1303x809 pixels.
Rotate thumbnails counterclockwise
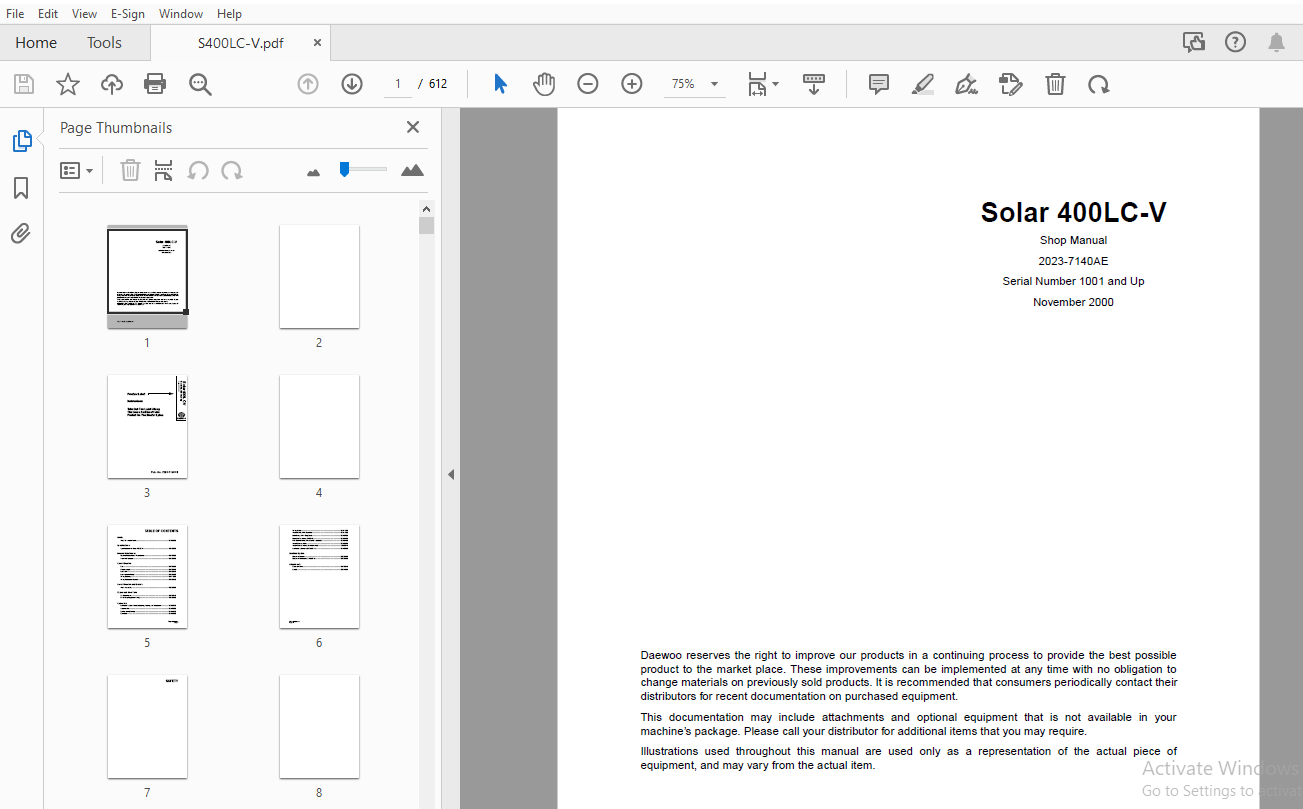click(198, 170)
